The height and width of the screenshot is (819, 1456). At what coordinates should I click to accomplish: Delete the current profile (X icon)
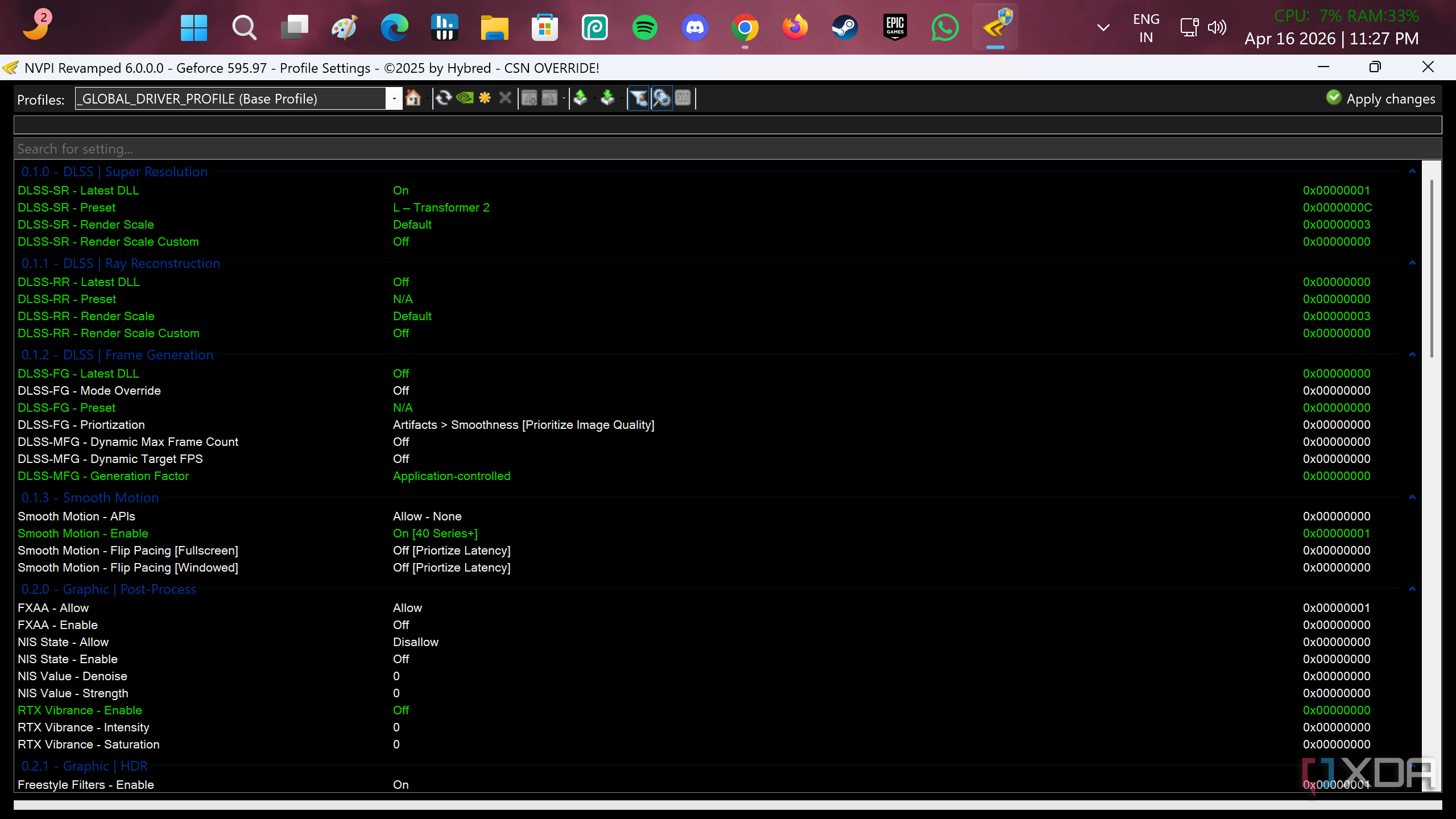[505, 98]
